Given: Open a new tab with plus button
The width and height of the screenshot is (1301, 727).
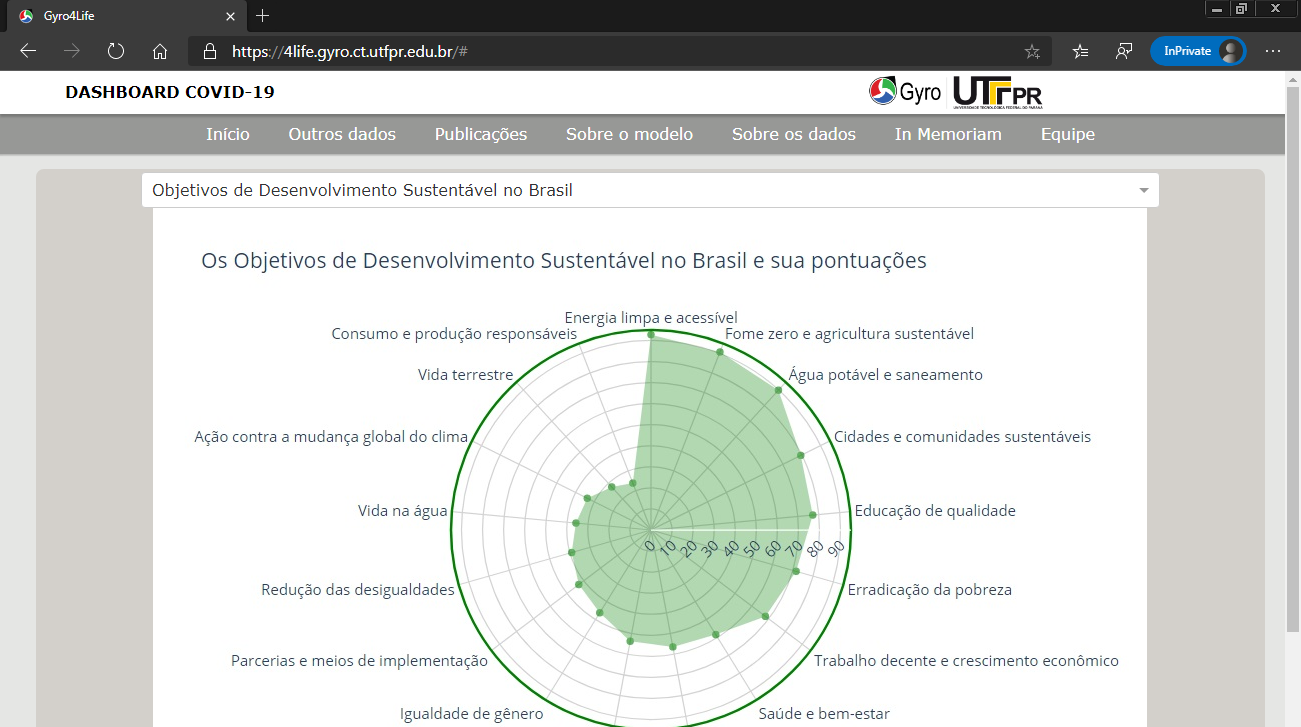Looking at the screenshot, I should pos(262,16).
